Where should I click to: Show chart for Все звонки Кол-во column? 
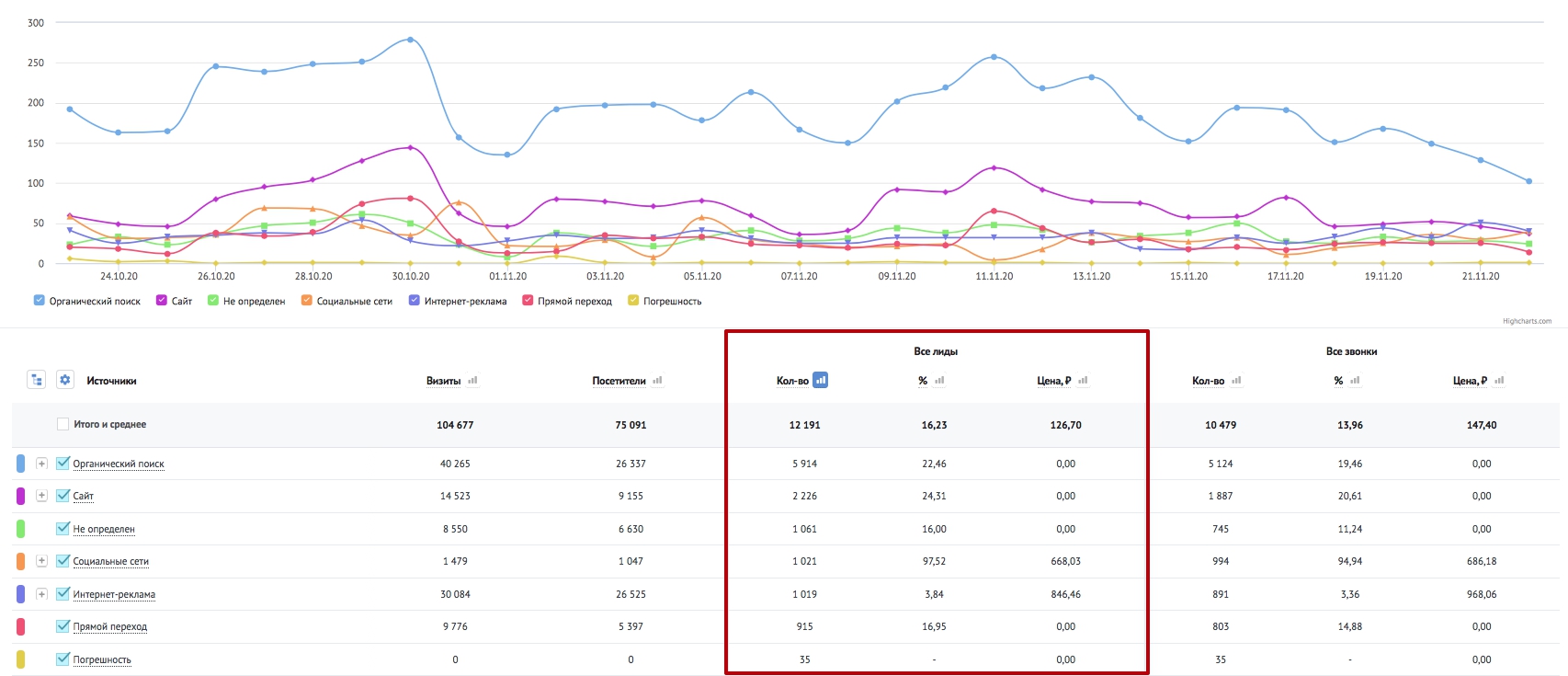coord(1236,380)
